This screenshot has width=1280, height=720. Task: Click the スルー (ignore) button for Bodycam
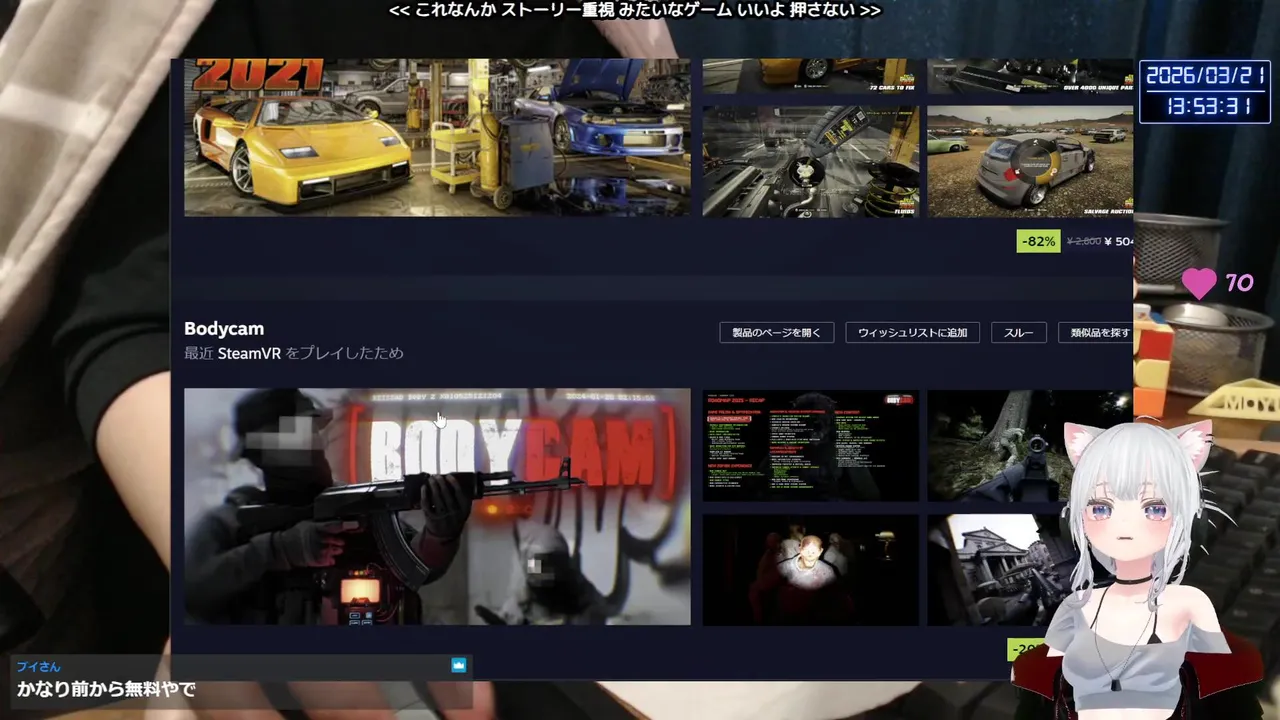1019,333
